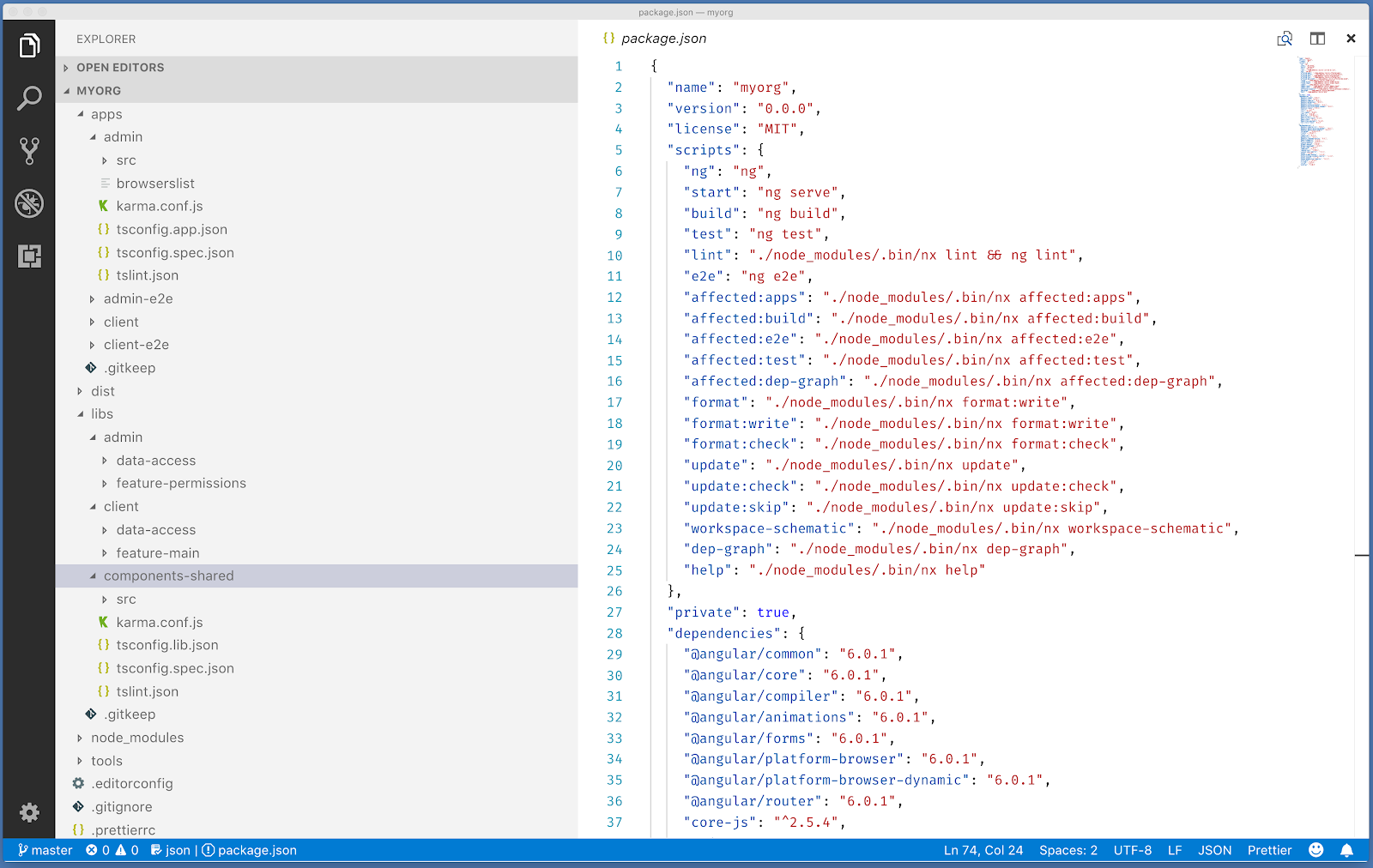Open notifications via the status bar bell
Image resolution: width=1373 pixels, height=868 pixels.
1346,850
